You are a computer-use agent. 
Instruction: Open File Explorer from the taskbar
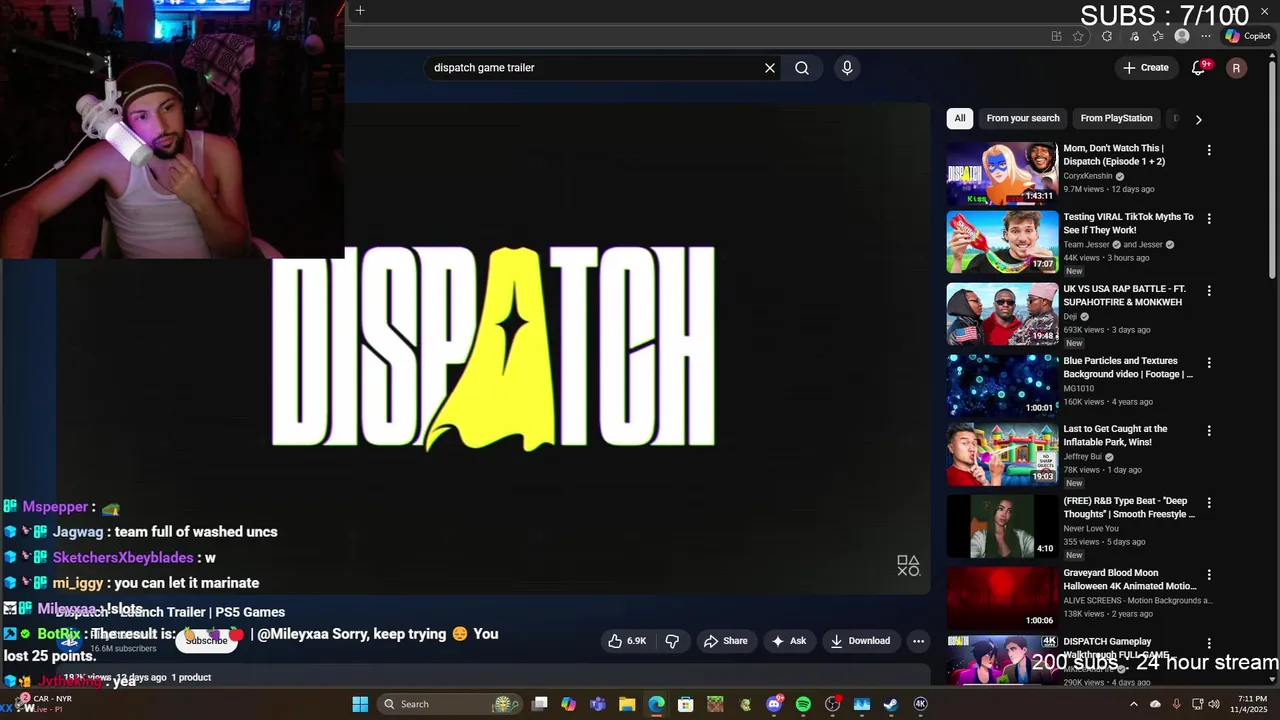click(627, 704)
